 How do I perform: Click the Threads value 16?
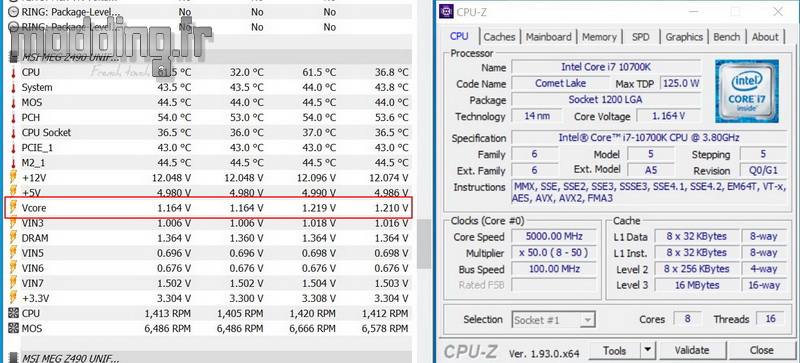point(770,319)
